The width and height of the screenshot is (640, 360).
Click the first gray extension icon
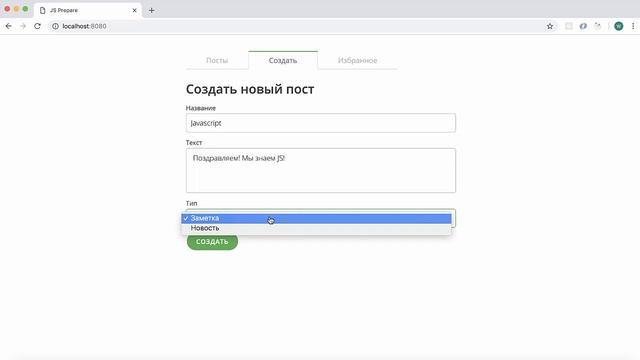(569, 26)
